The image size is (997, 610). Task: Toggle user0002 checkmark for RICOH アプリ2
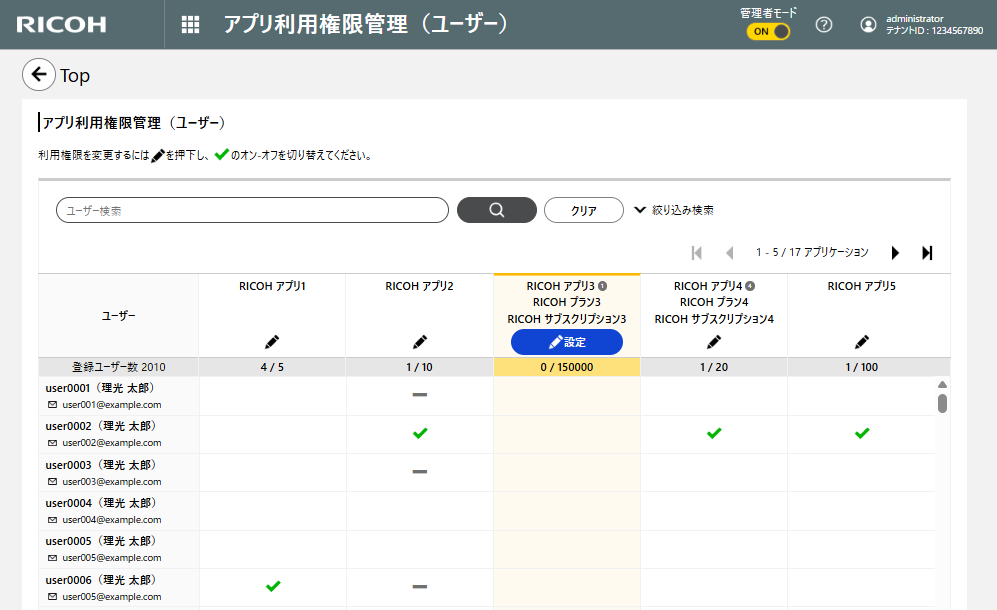pos(420,433)
